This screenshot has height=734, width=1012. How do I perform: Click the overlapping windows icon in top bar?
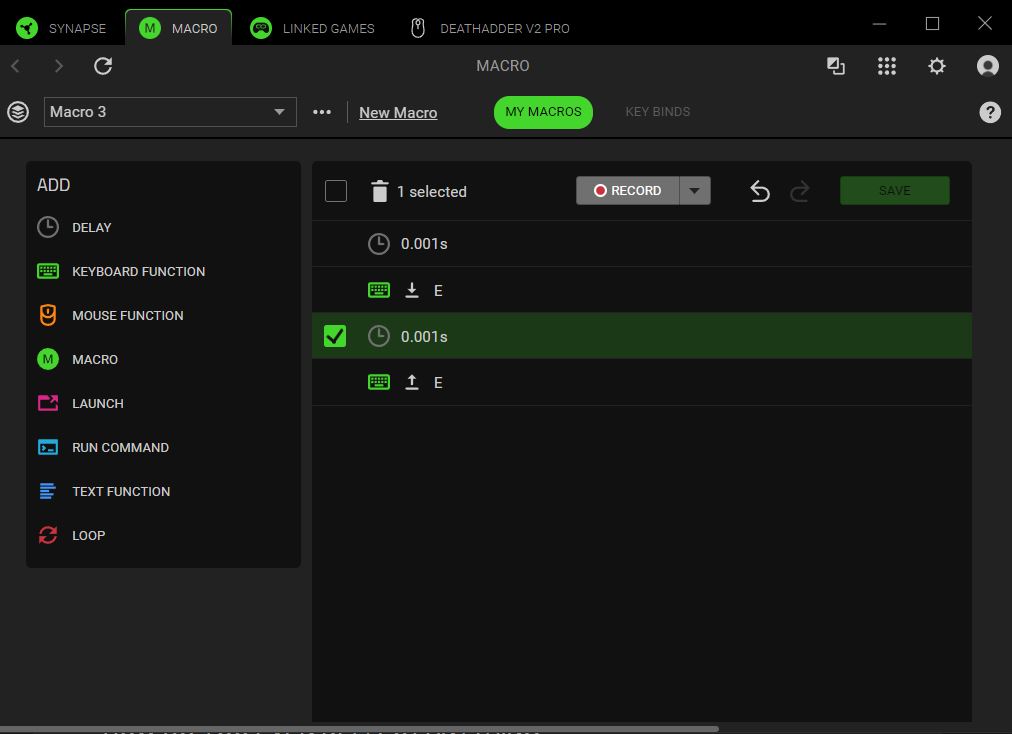(836, 66)
